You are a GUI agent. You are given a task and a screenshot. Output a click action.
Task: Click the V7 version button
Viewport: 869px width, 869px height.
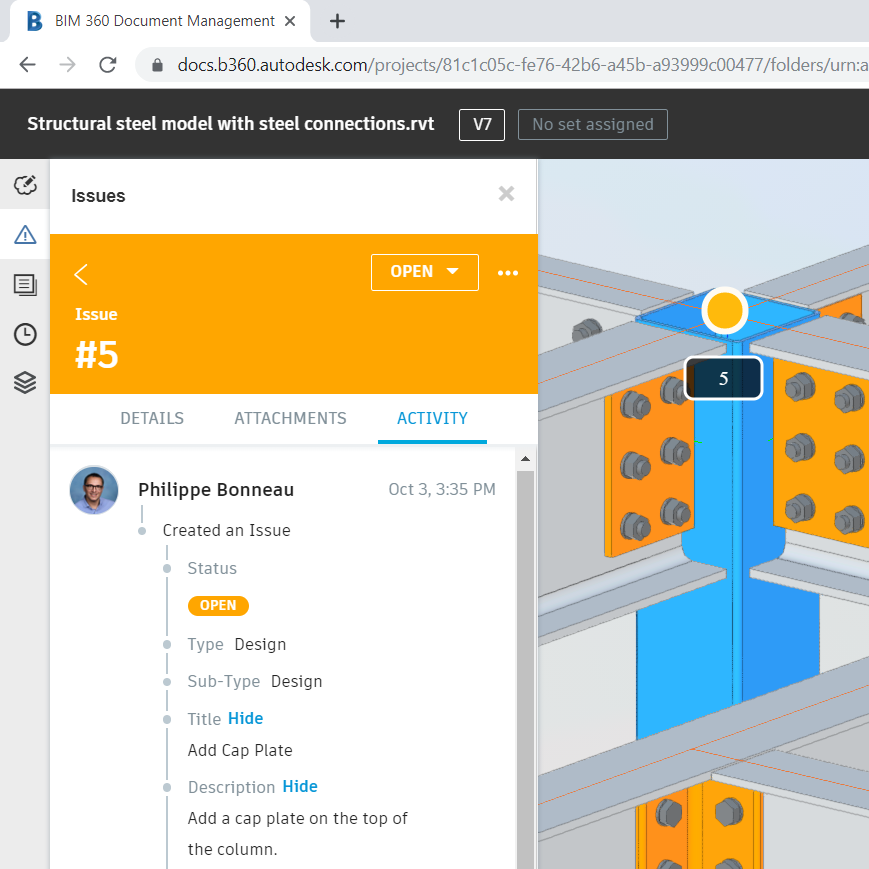[482, 124]
